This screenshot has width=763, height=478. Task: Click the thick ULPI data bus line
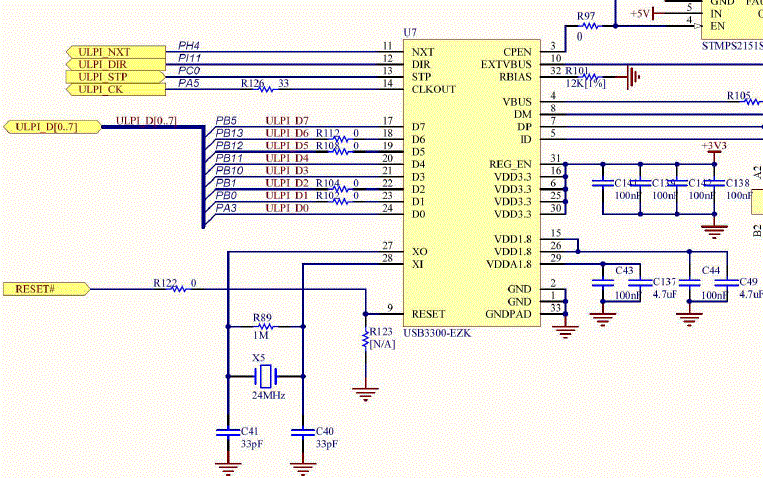[203, 178]
